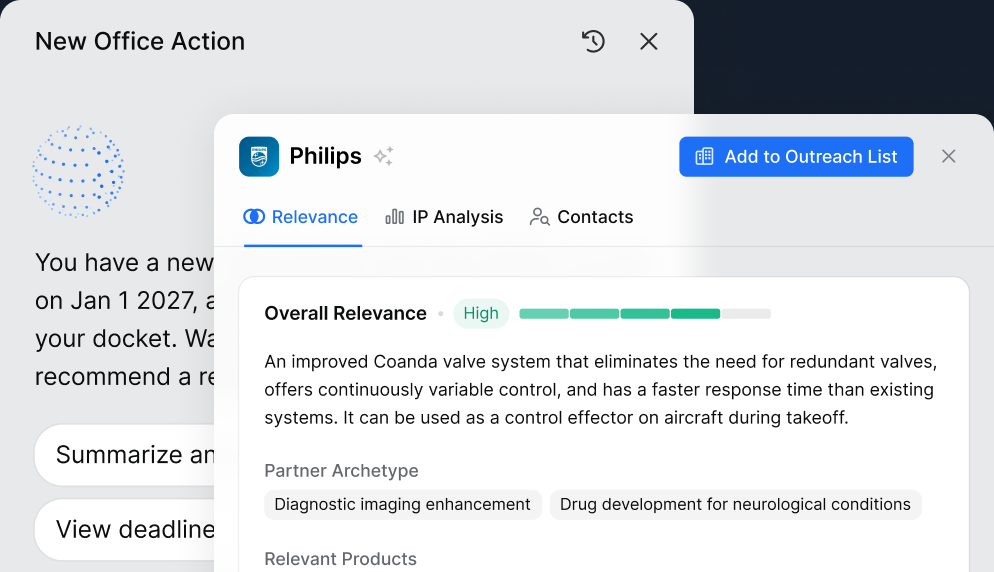Click the Partner Archetype label
The width and height of the screenshot is (994, 572).
(x=341, y=471)
